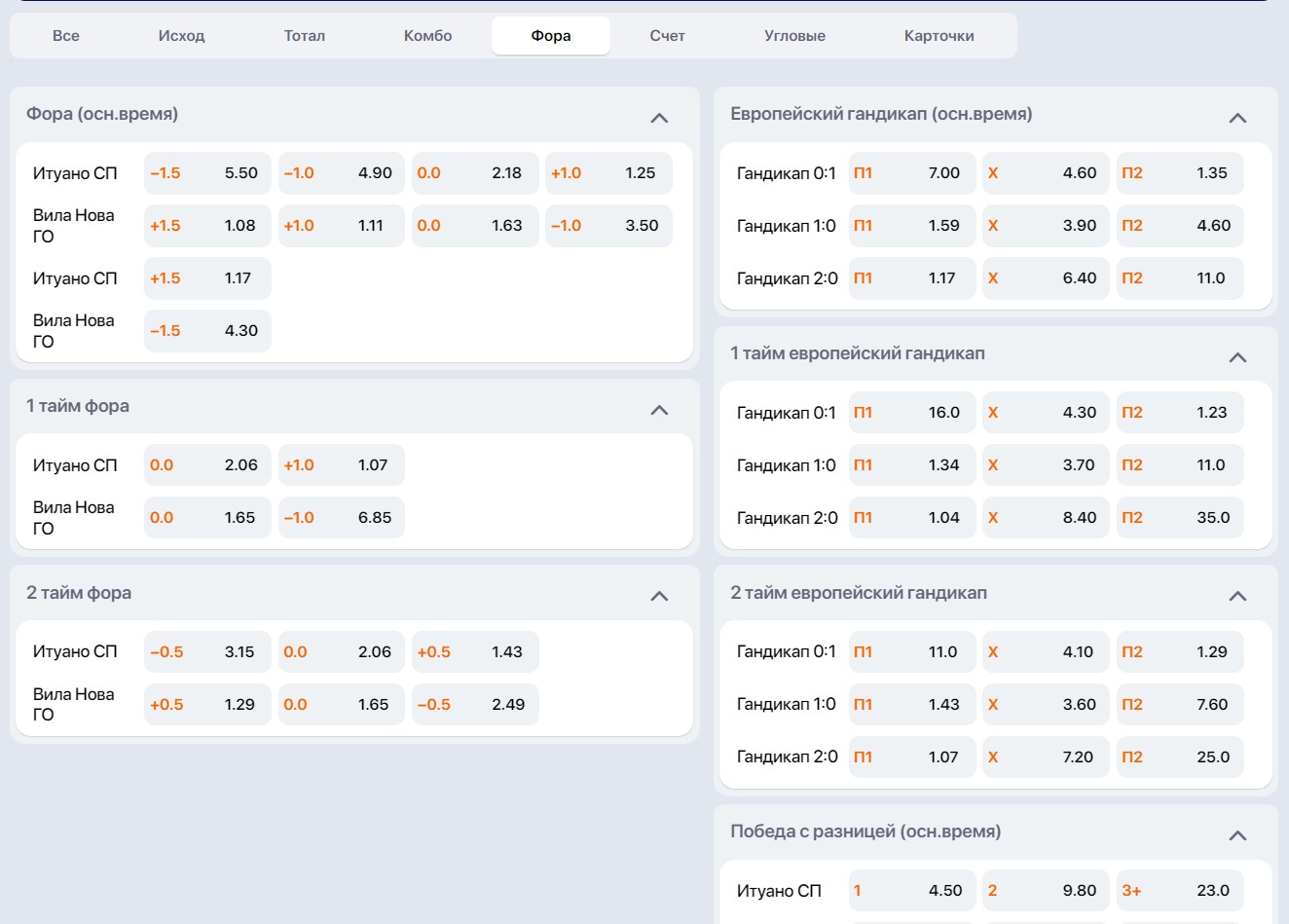Image resolution: width=1289 pixels, height=924 pixels.
Task: Click 1 тайм фора Вила Нова −1.0 at 6.85
Action: coord(341,518)
